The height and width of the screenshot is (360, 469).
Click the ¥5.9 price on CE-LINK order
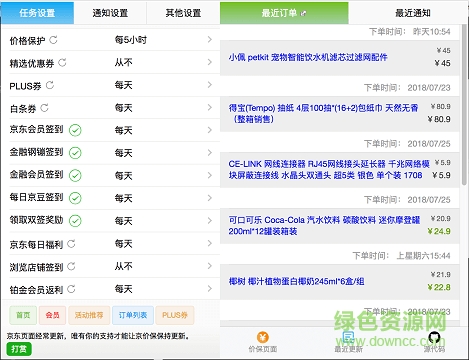441,175
